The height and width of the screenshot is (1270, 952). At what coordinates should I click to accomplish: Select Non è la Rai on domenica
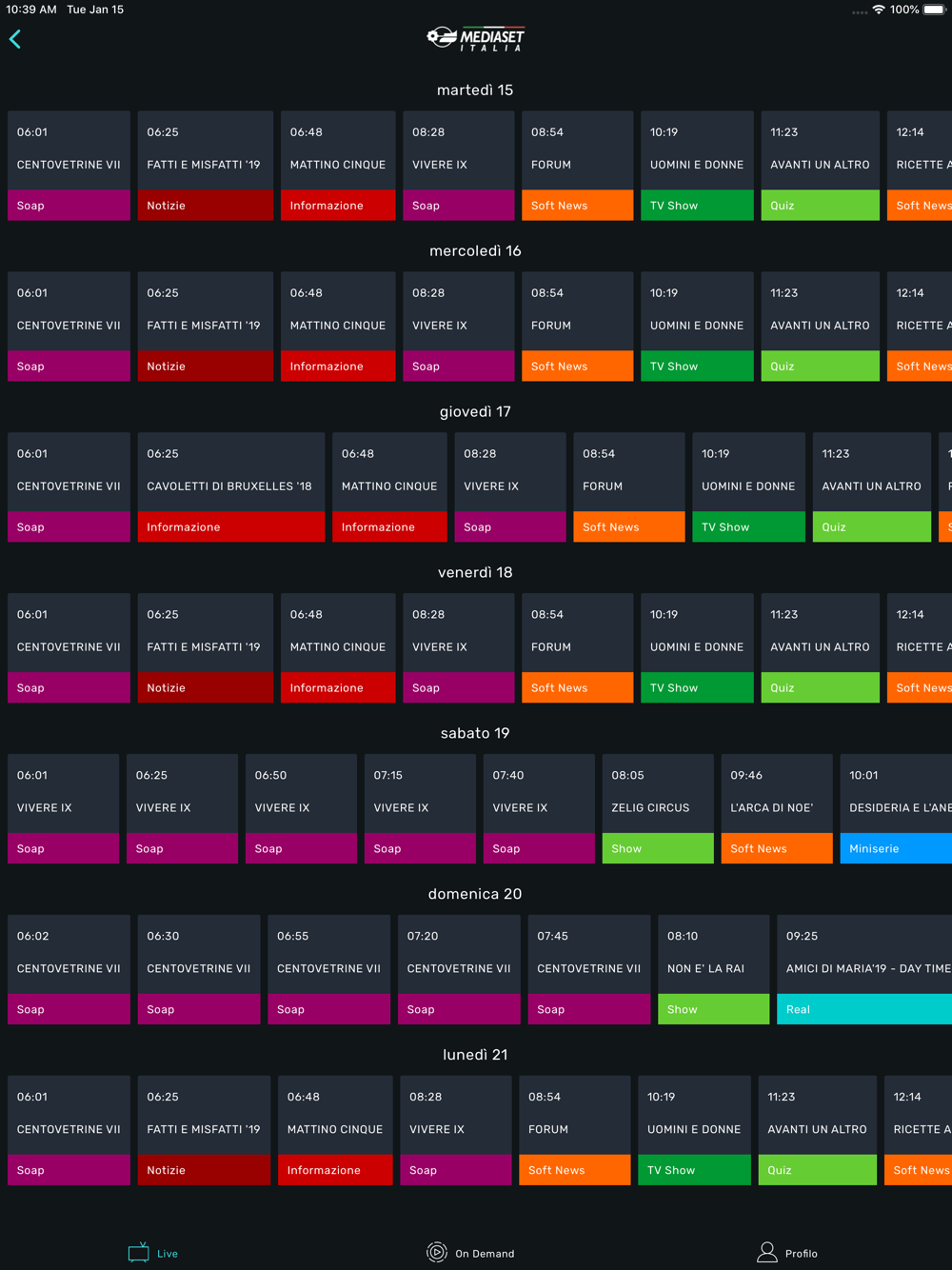(x=712, y=968)
